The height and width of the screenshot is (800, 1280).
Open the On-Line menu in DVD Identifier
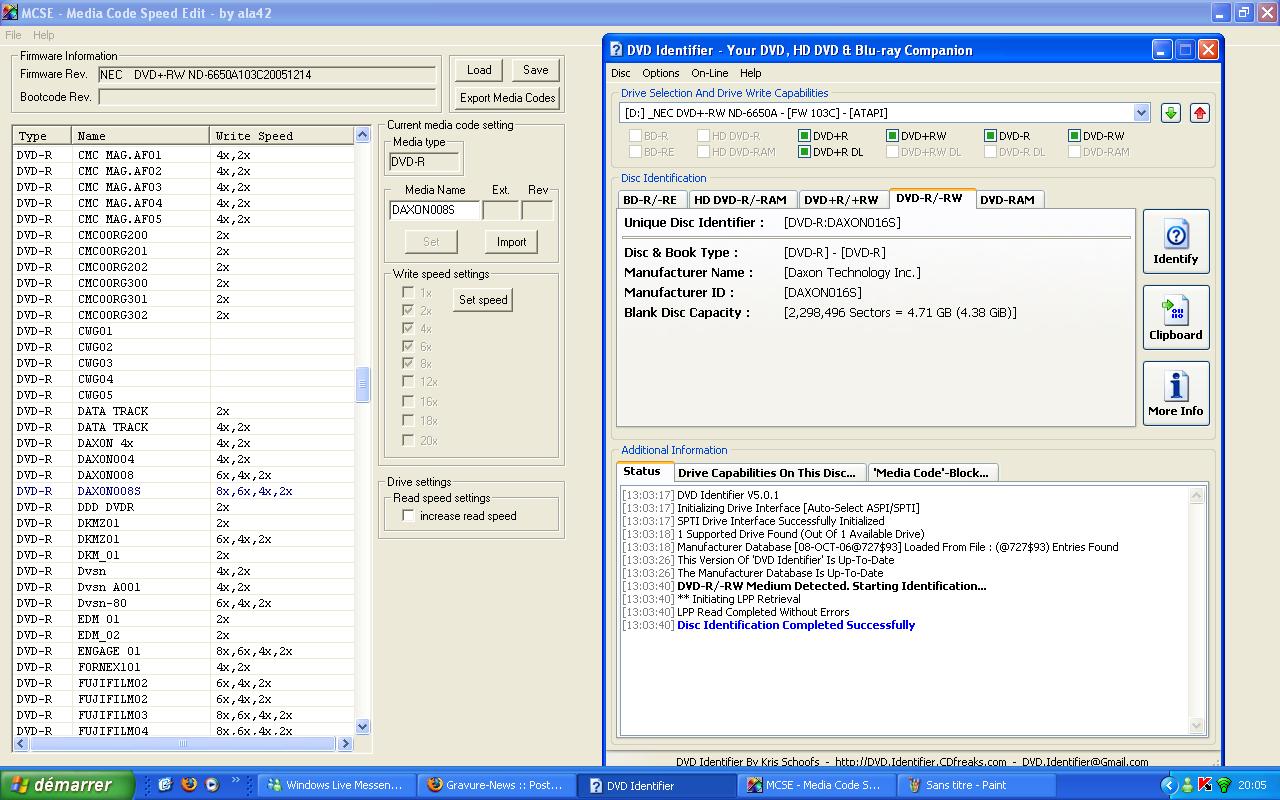(710, 73)
